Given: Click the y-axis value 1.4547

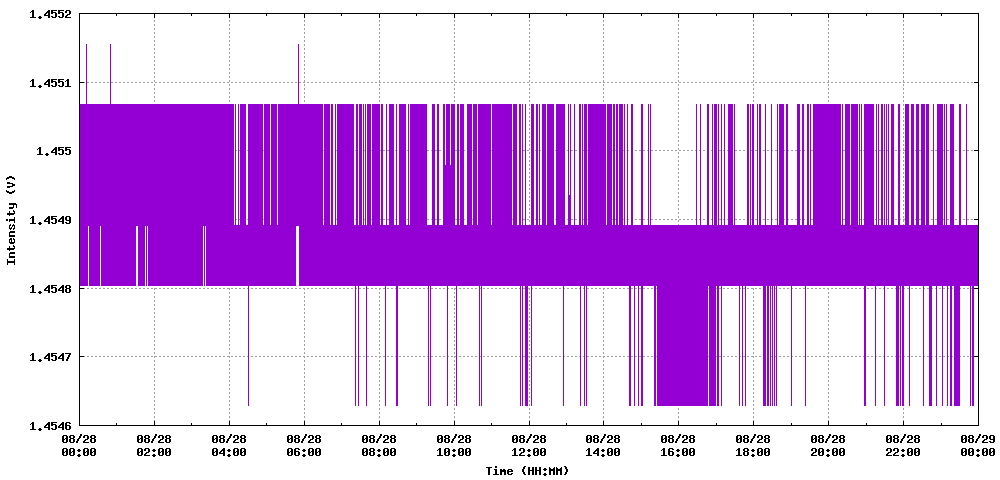Looking at the screenshot, I should (x=50, y=356).
